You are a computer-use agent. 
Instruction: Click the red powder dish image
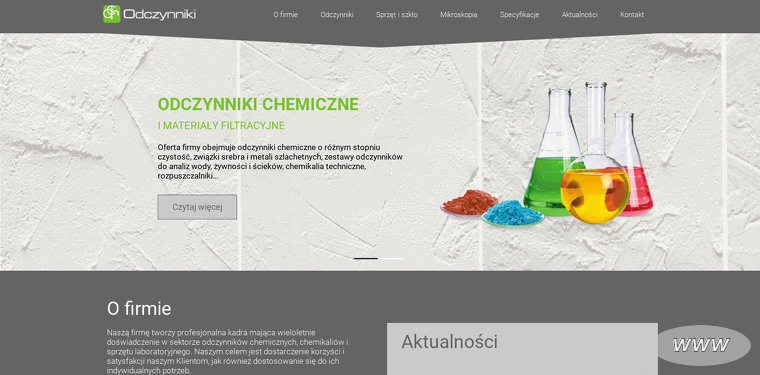[470, 203]
